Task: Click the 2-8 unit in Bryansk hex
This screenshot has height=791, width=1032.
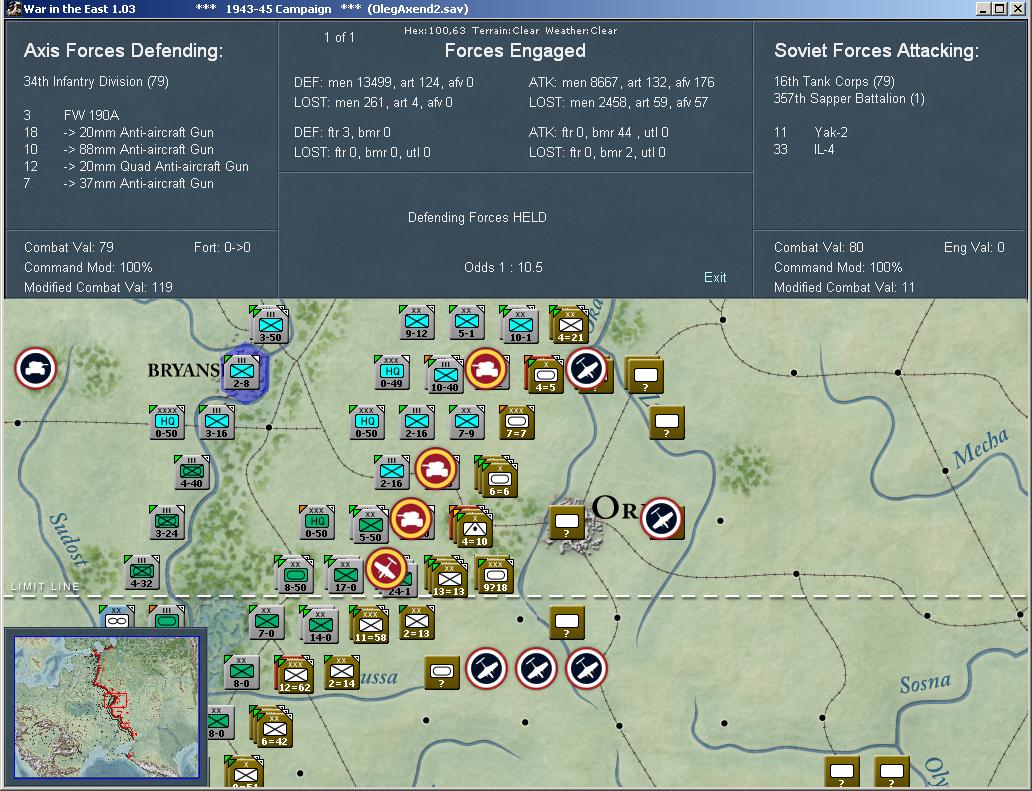Action: tap(242, 372)
